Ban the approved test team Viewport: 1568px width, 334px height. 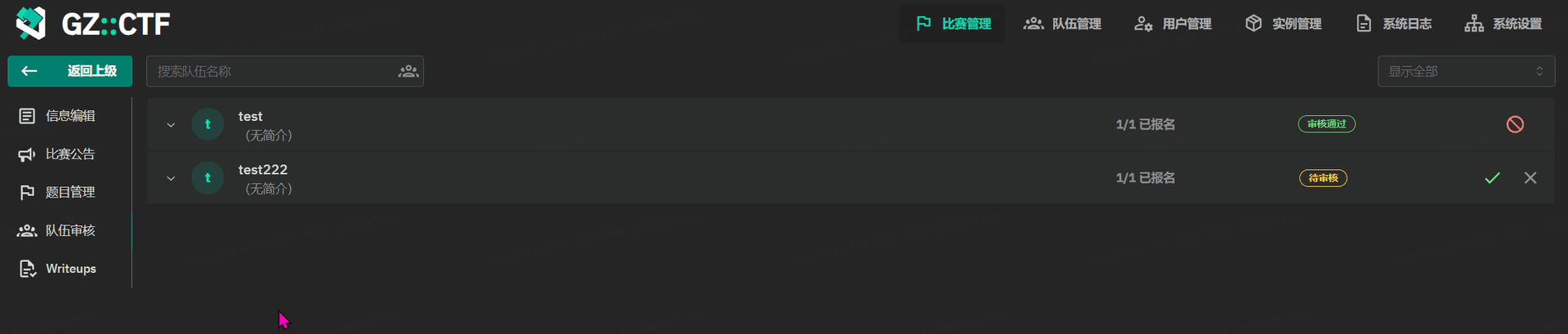1515,124
